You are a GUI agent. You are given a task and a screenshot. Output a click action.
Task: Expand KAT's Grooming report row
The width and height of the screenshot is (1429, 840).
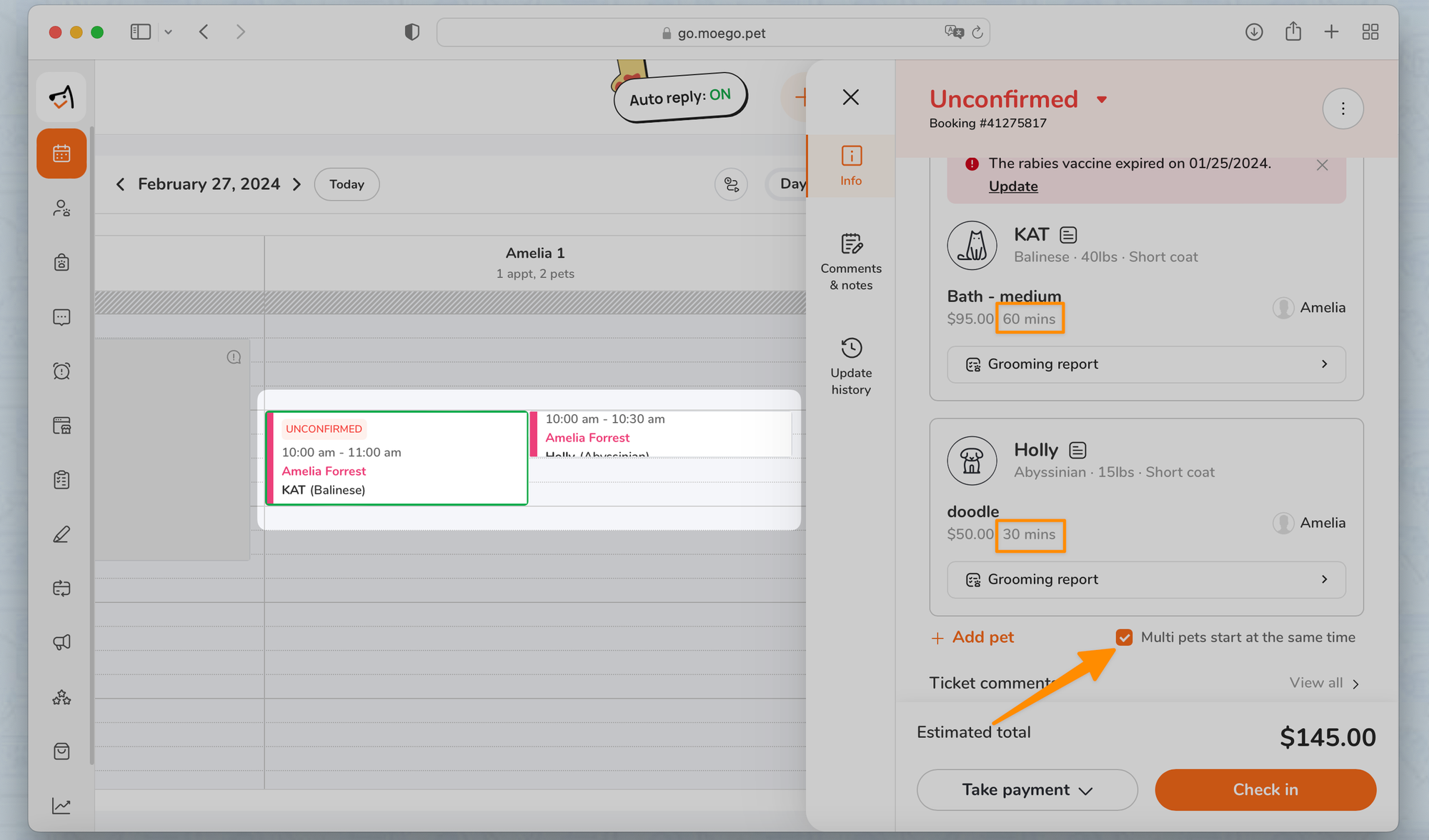[1146, 364]
